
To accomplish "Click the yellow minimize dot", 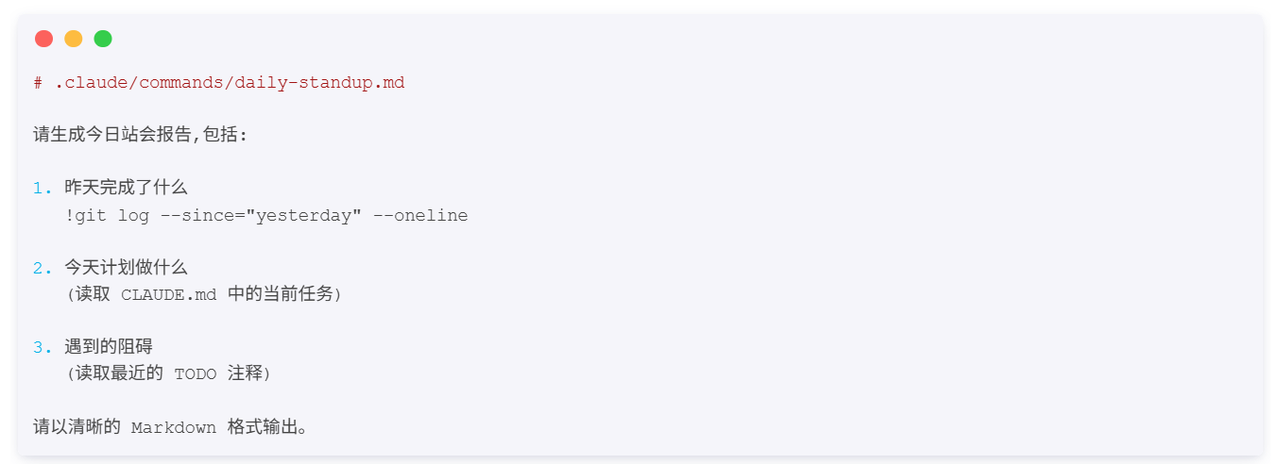I will pos(73,39).
